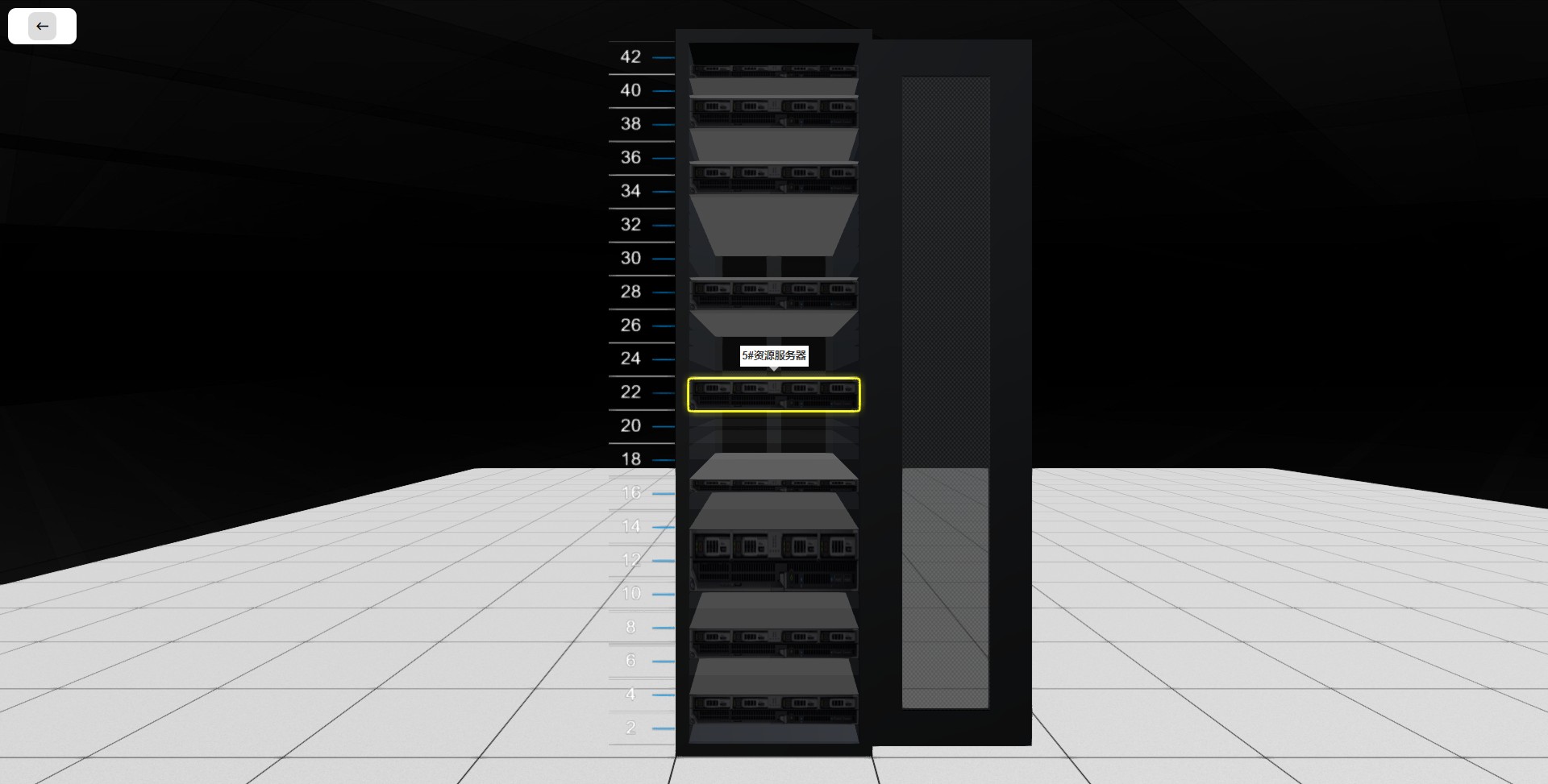Click rack unit label 8
This screenshot has width=1548, height=784.
[630, 627]
